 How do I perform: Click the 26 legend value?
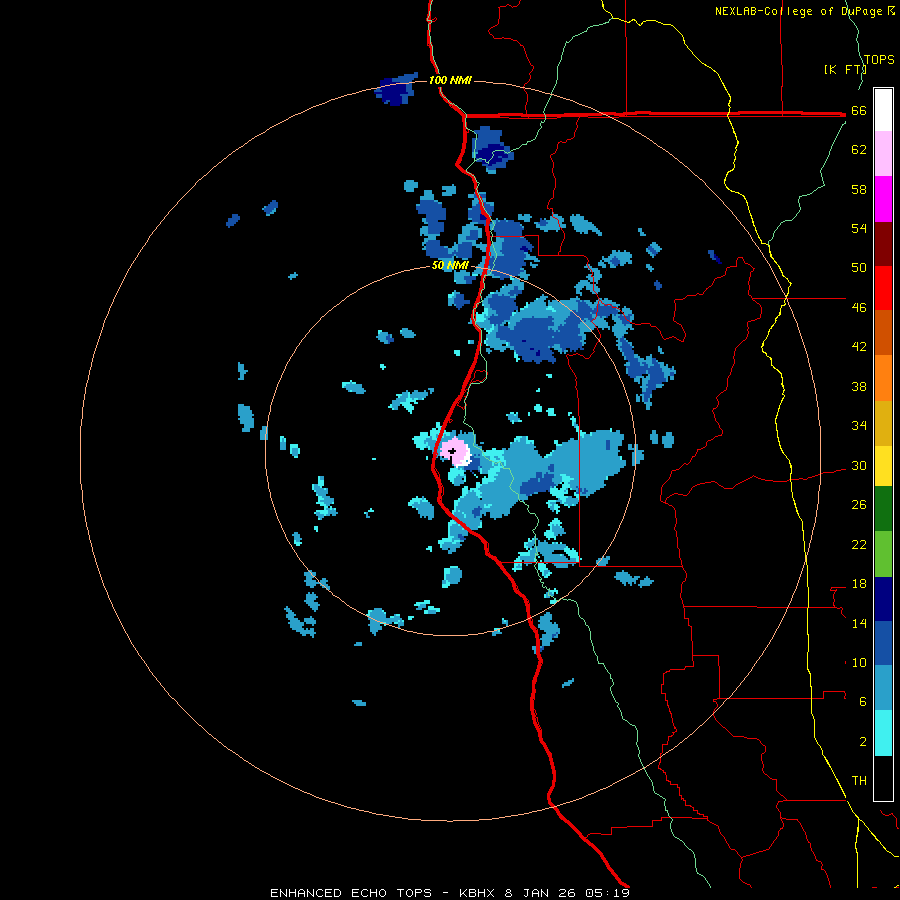859,505
